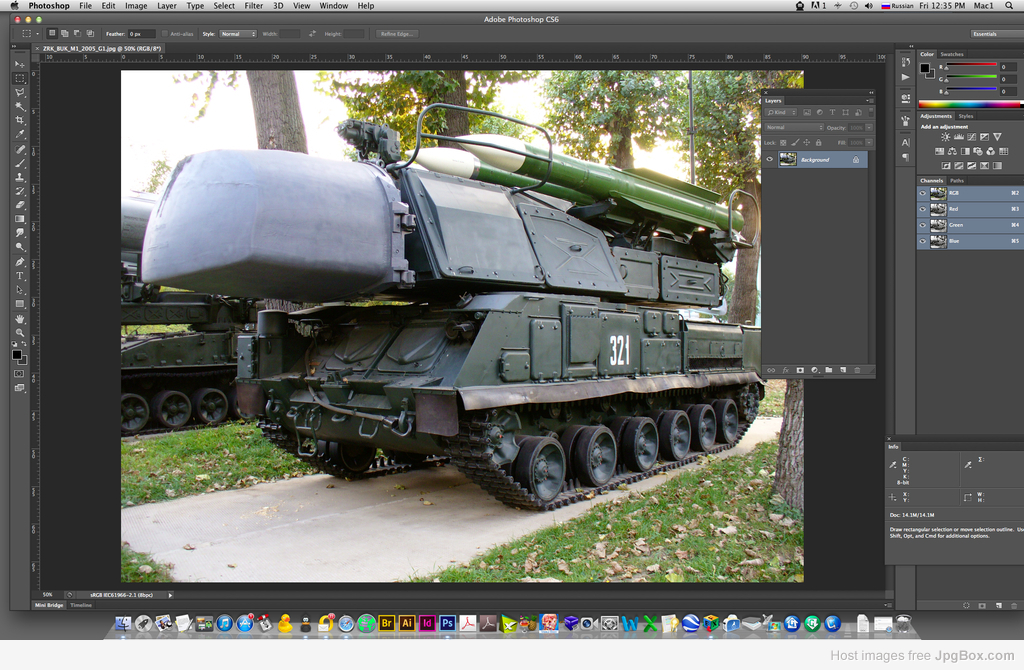
Task: Expand the layer blend mode Normal dropdown
Action: pos(793,128)
